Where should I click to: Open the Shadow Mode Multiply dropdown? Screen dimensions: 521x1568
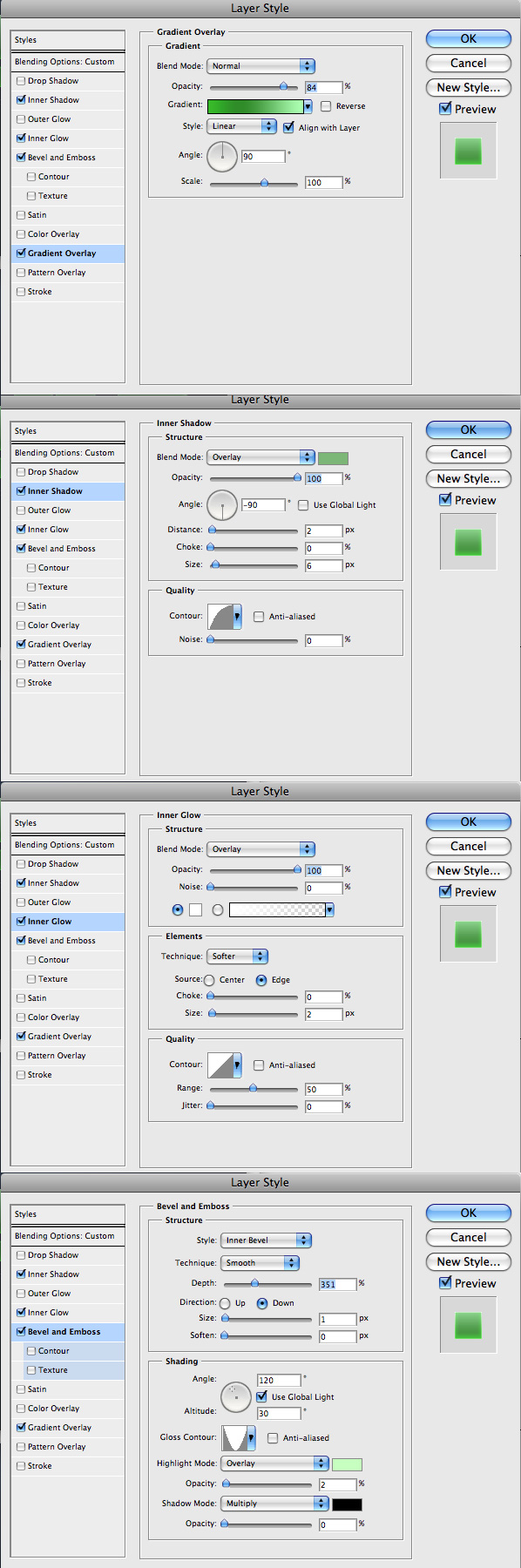274,1504
